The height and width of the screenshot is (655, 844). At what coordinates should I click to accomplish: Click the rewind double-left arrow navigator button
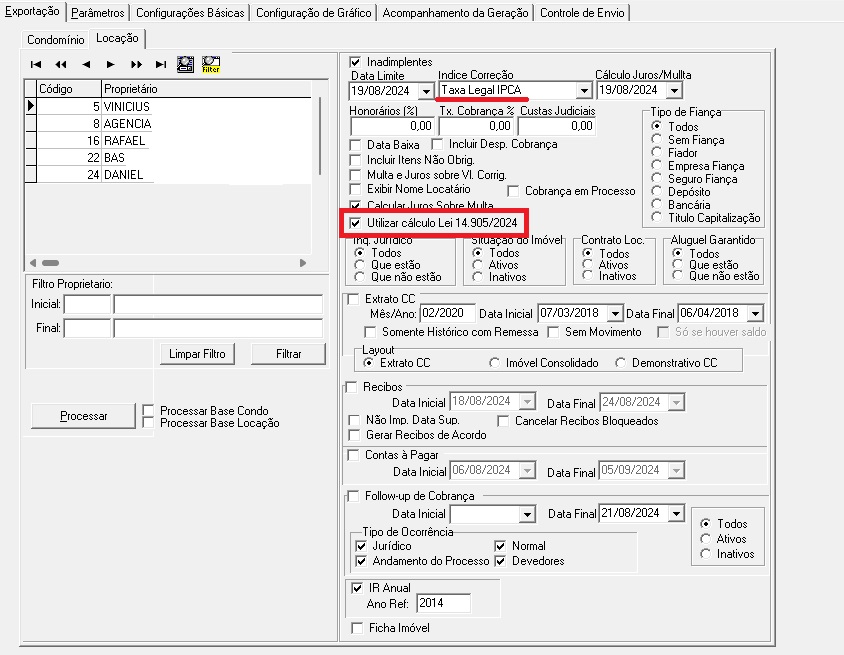[60, 64]
